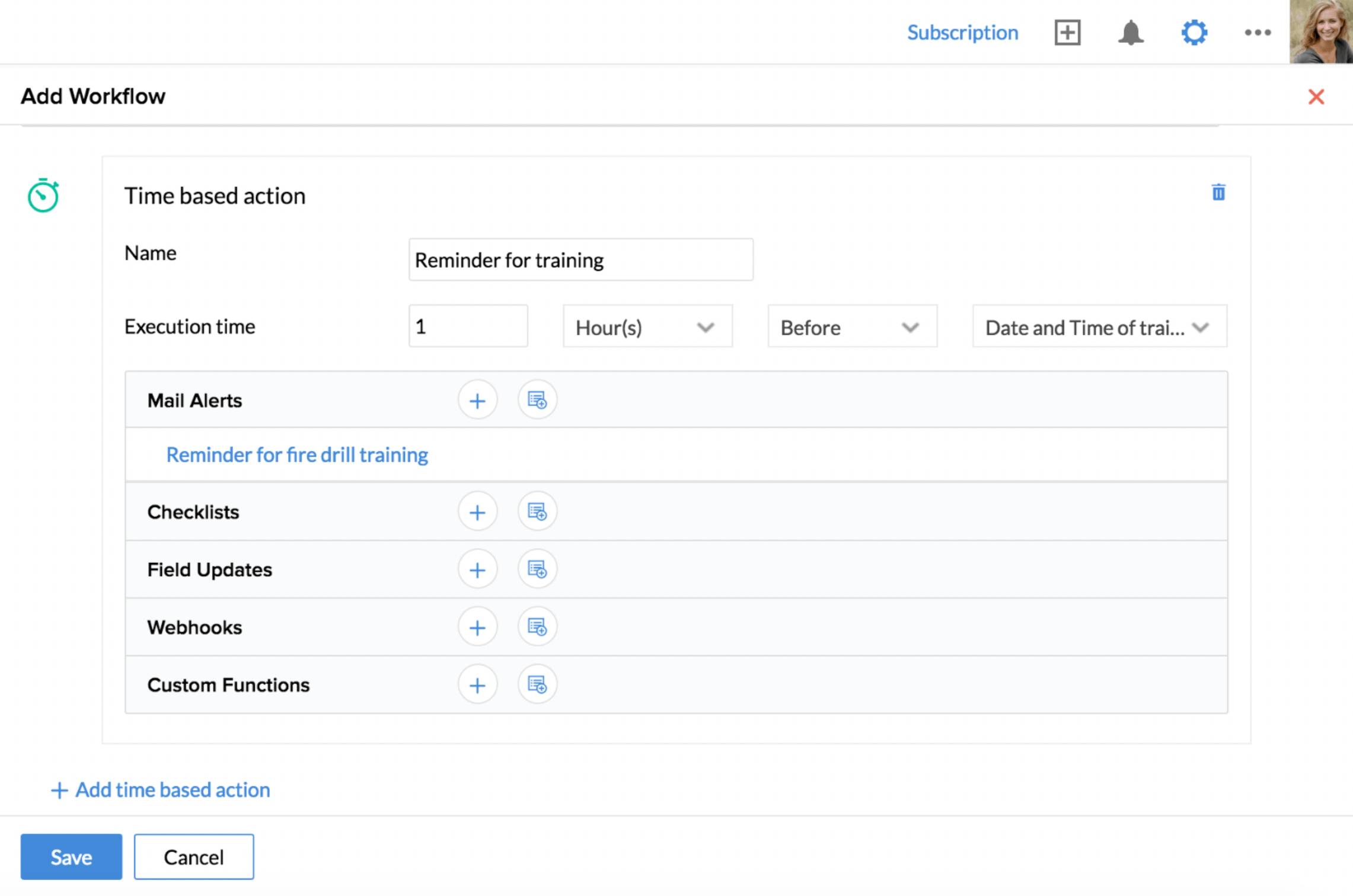The width and height of the screenshot is (1353, 896).
Task: Click the 'Time based action' heading
Action: point(215,196)
